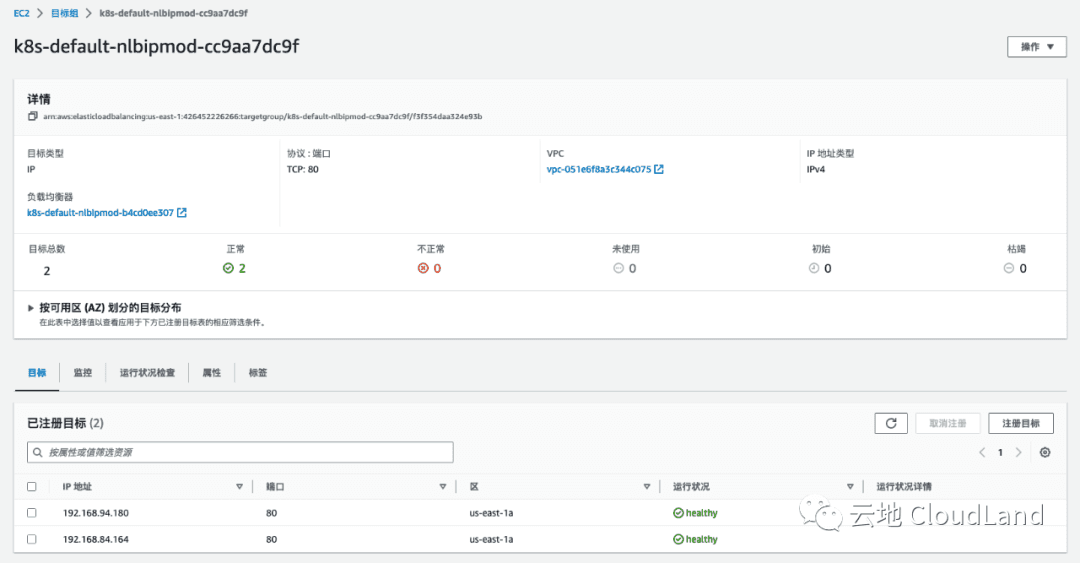This screenshot has height=563, width=1080.
Task: Click the refresh icon button for registered targets
Action: (x=890, y=423)
